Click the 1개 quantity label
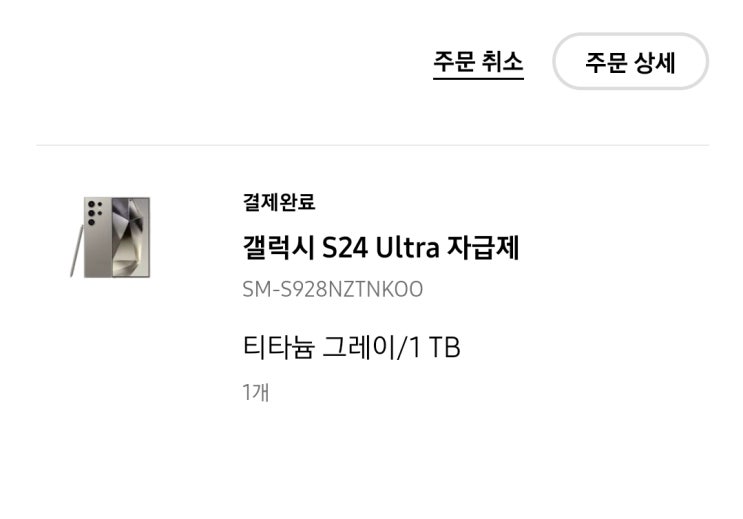This screenshot has height=519, width=743. click(256, 392)
